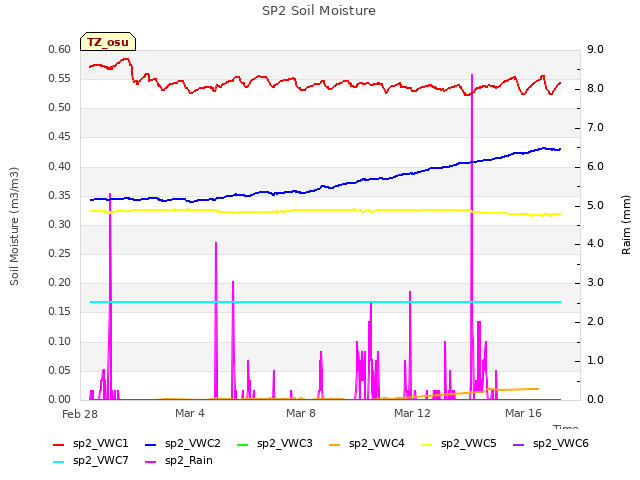Click the 0.35 left axis tick label
The image size is (640, 480).
[x=60, y=196]
